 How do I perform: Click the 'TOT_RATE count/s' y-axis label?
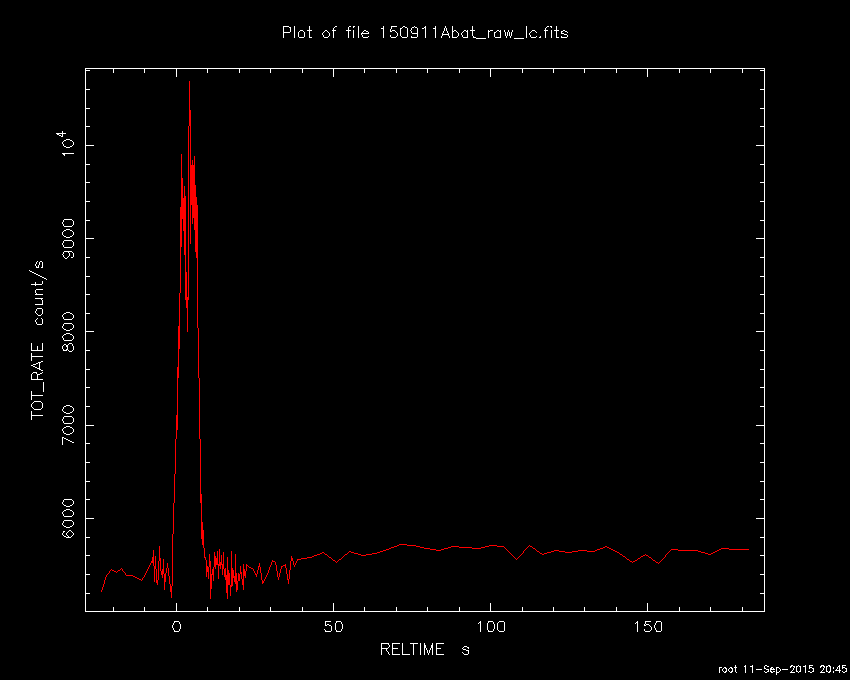38,340
